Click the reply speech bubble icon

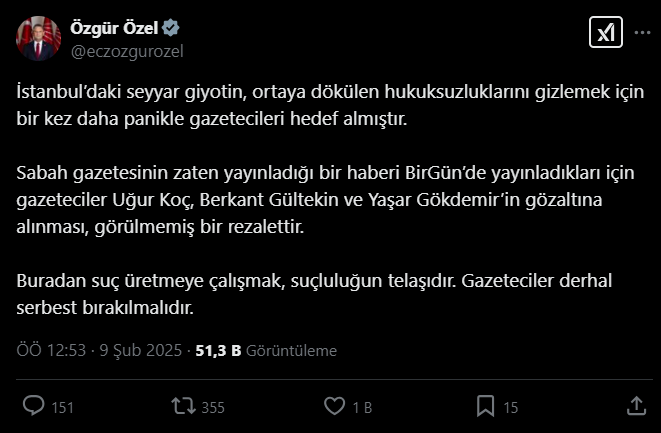33,406
